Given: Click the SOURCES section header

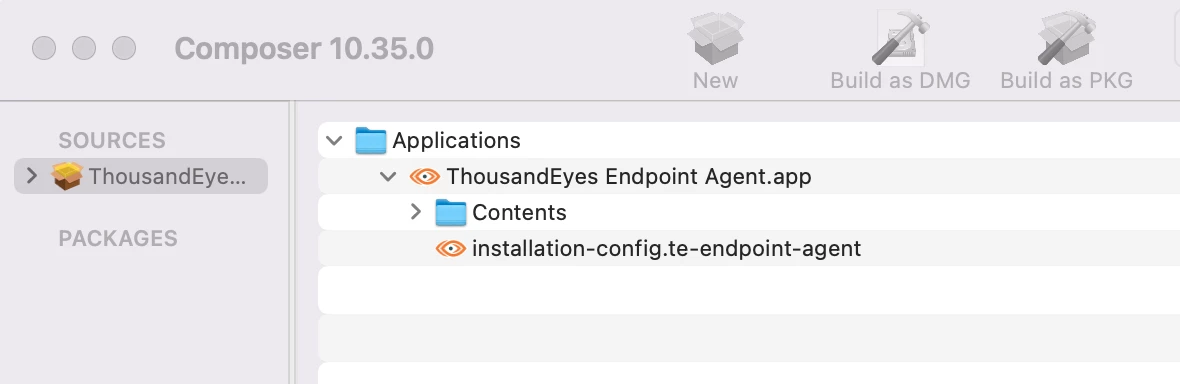Looking at the screenshot, I should [x=112, y=141].
